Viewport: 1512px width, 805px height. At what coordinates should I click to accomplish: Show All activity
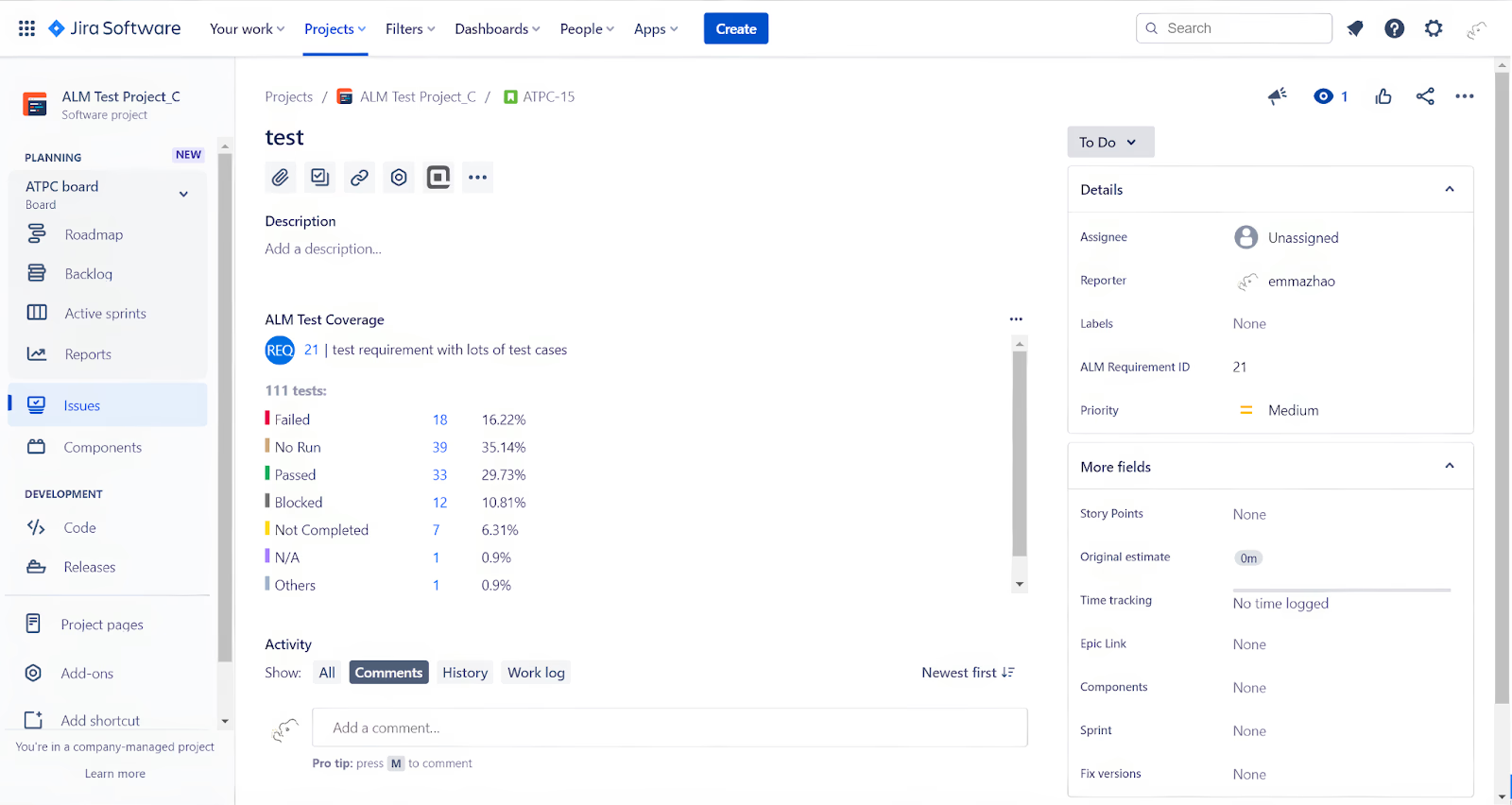(327, 673)
